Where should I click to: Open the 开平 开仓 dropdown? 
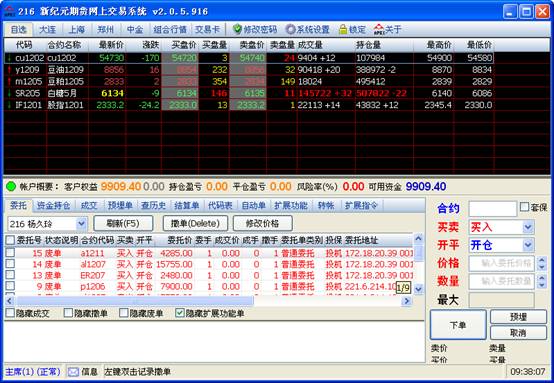[528, 245]
